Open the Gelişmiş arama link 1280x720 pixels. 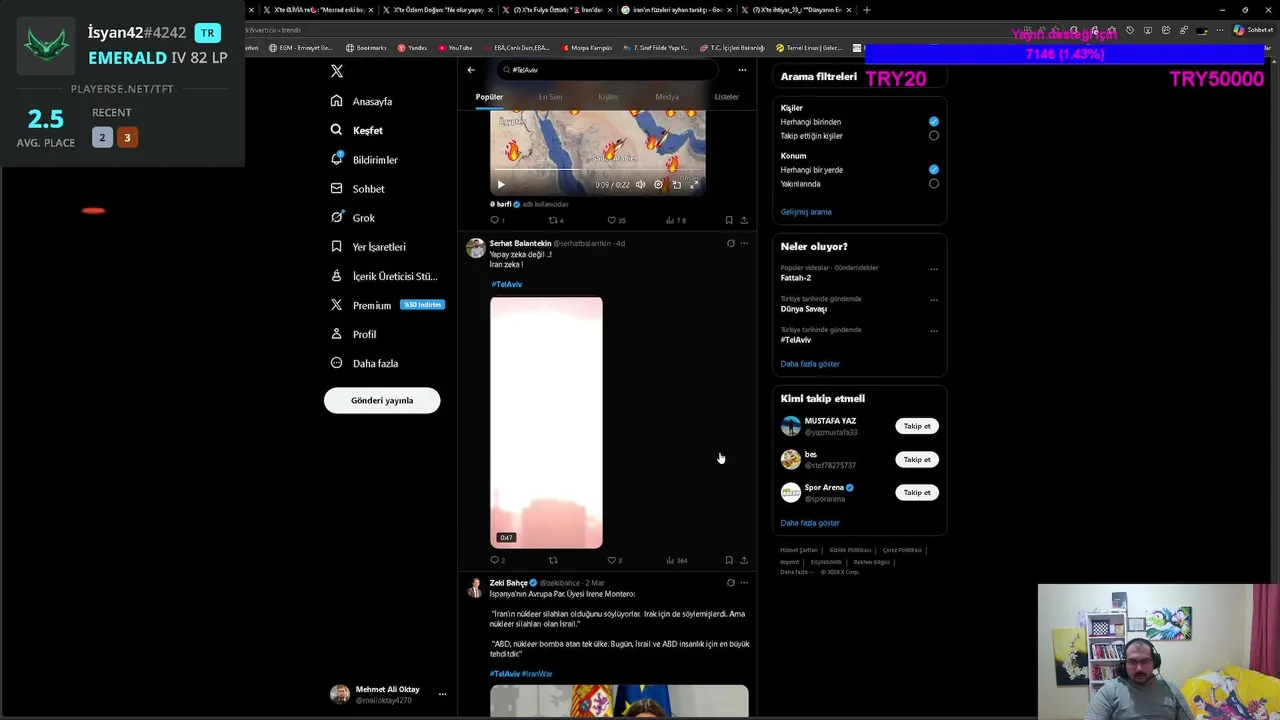pos(806,212)
